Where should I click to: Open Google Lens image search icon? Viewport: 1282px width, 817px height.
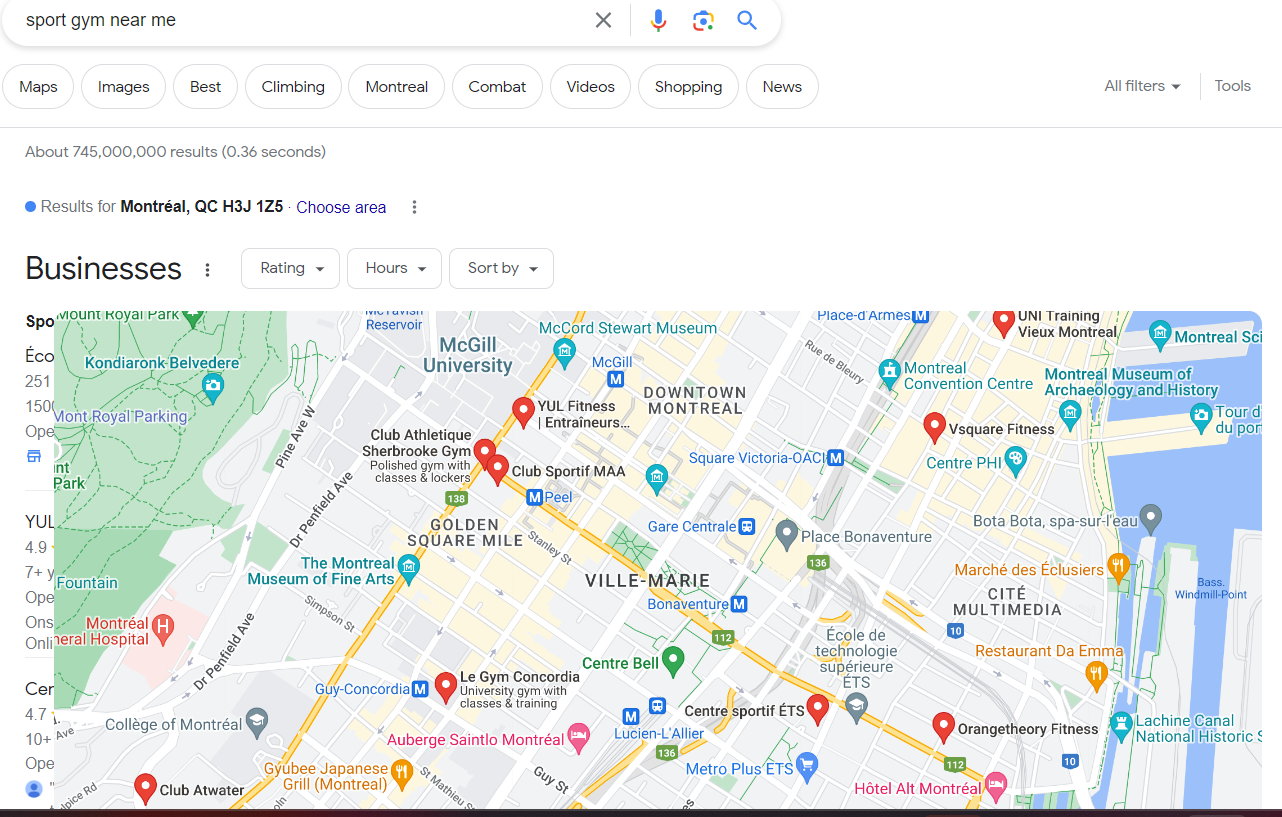tap(703, 20)
